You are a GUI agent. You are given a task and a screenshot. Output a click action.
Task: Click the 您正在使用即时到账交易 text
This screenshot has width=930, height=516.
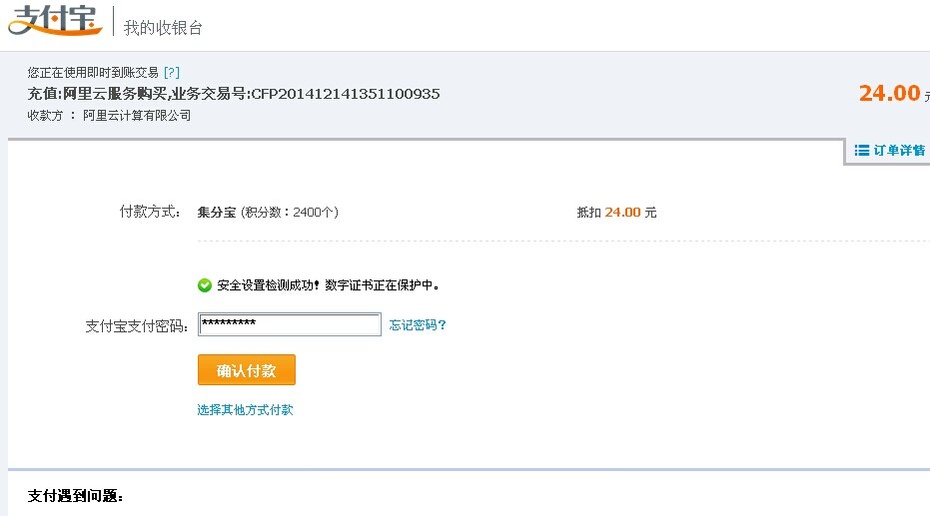click(93, 72)
